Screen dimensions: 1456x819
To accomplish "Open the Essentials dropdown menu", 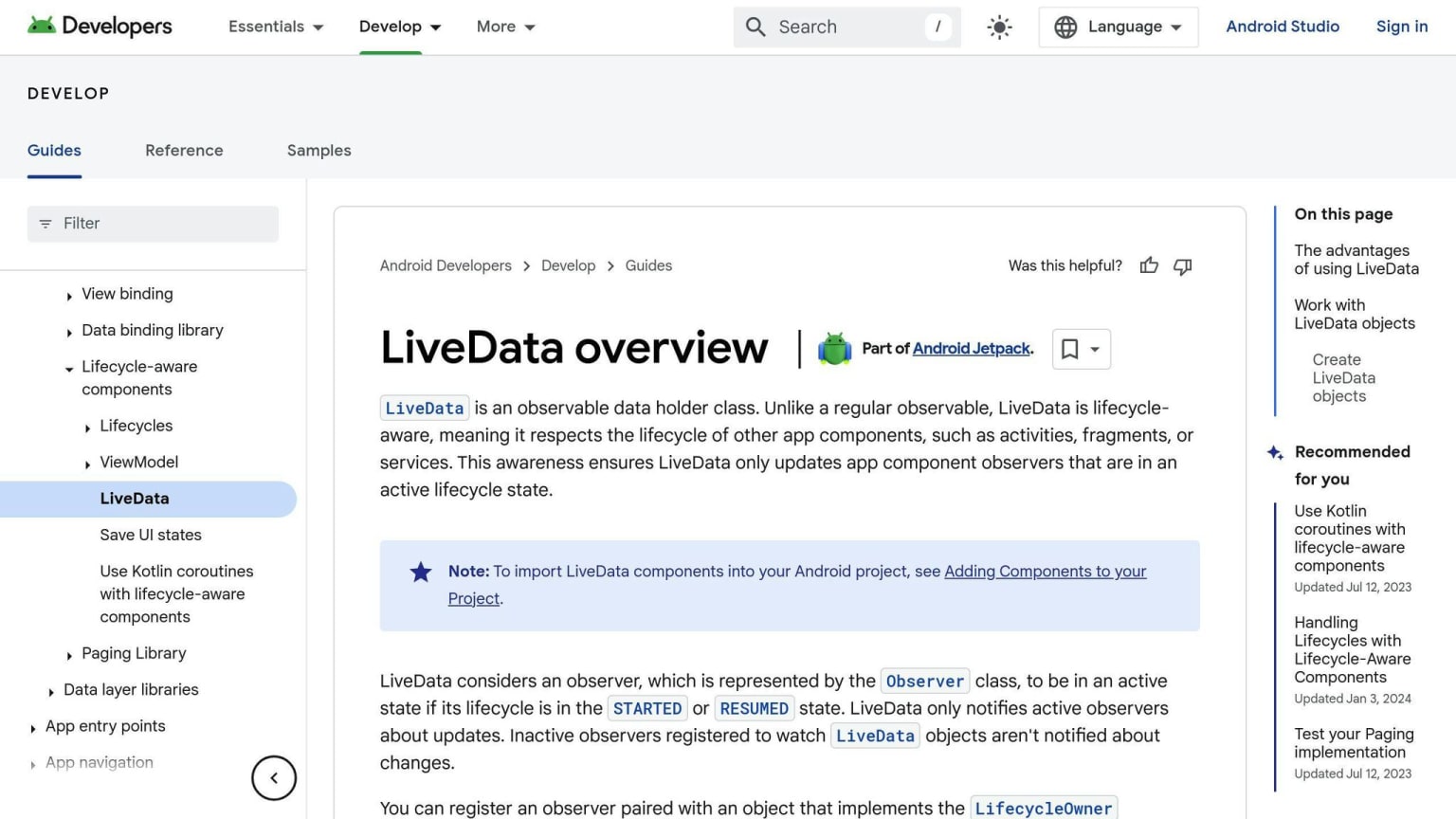I will (276, 27).
